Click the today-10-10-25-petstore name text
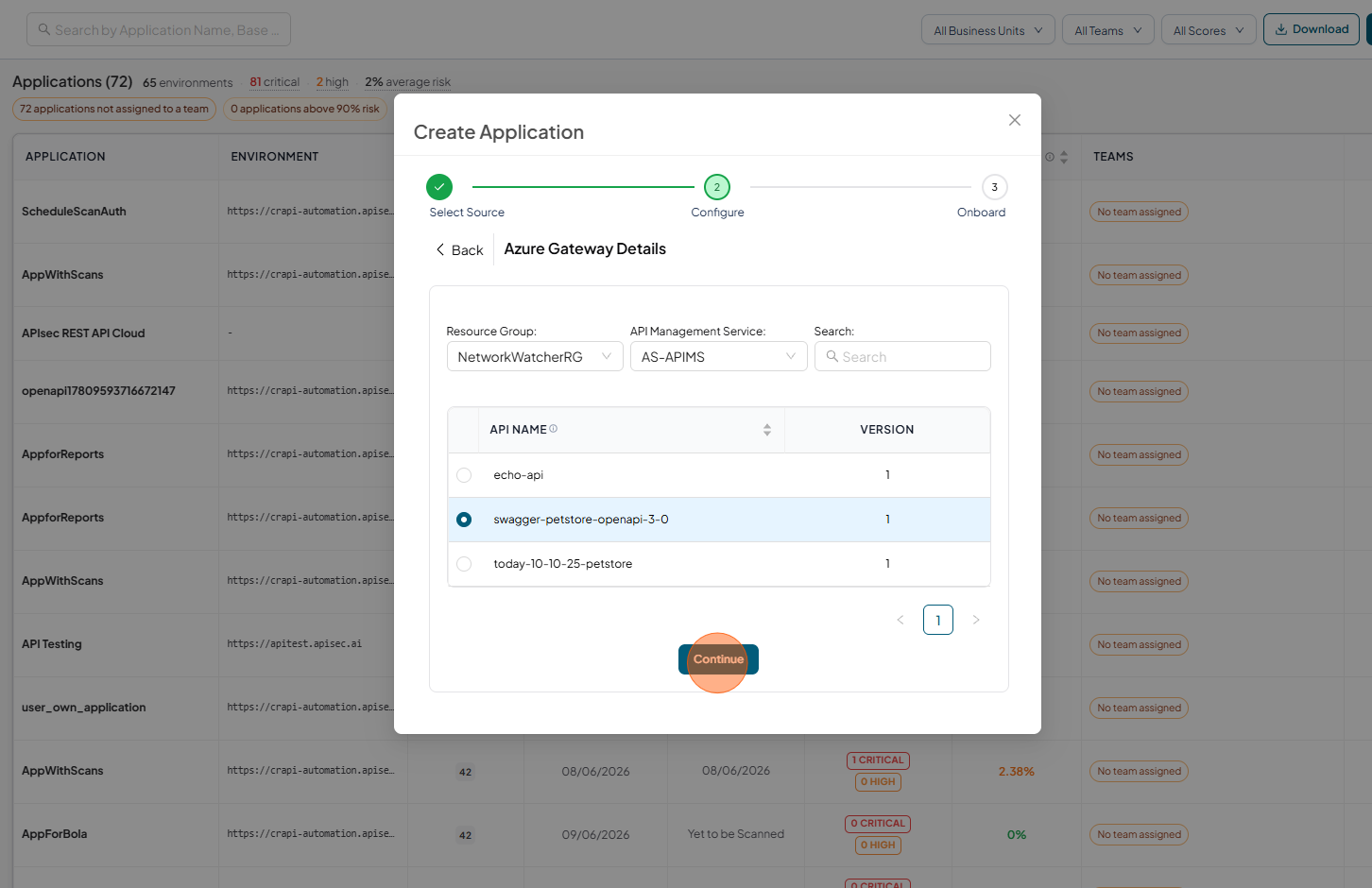The width and height of the screenshot is (1372, 888). pyautogui.click(x=563, y=564)
